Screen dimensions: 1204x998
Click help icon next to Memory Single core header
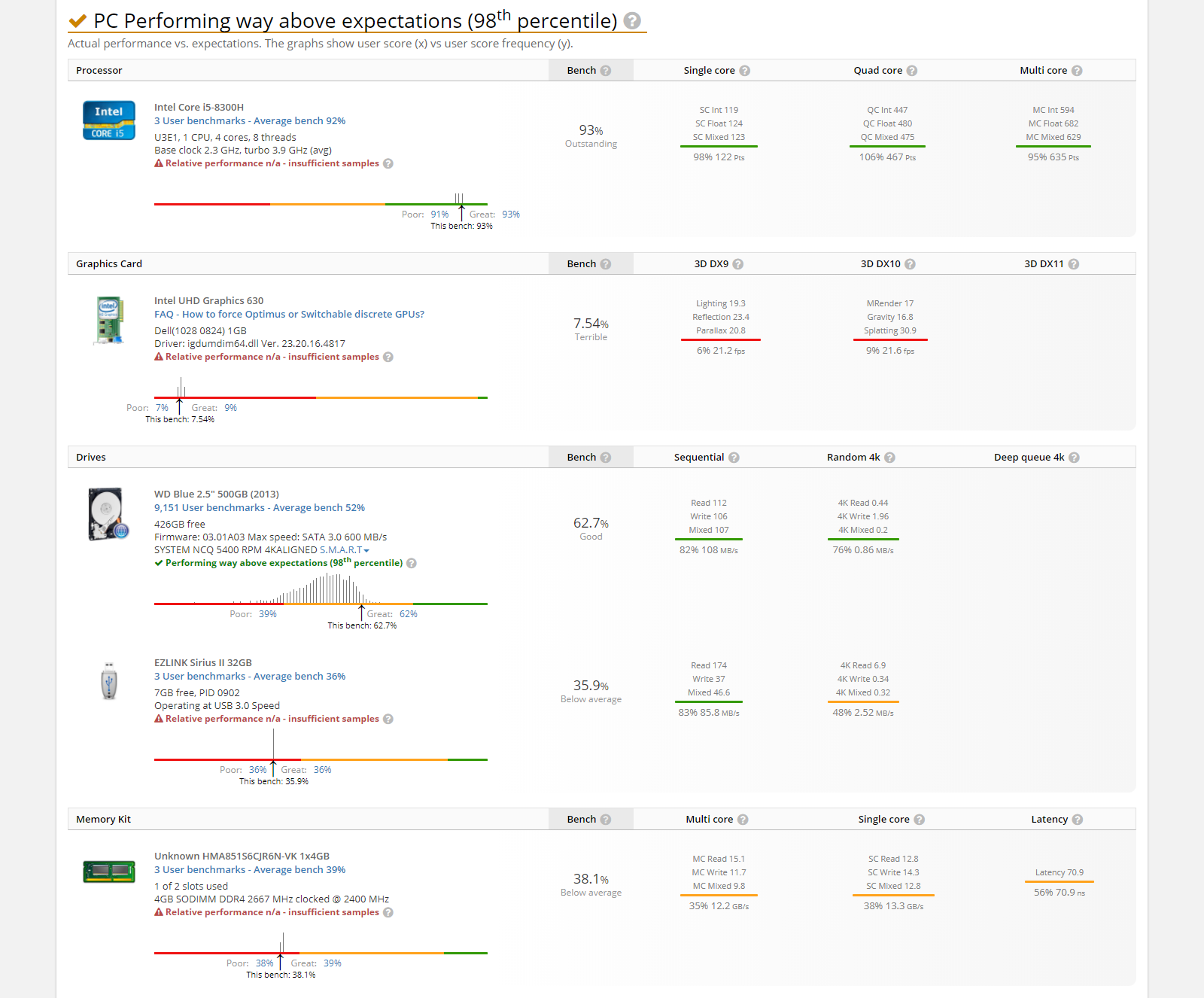coord(920,820)
